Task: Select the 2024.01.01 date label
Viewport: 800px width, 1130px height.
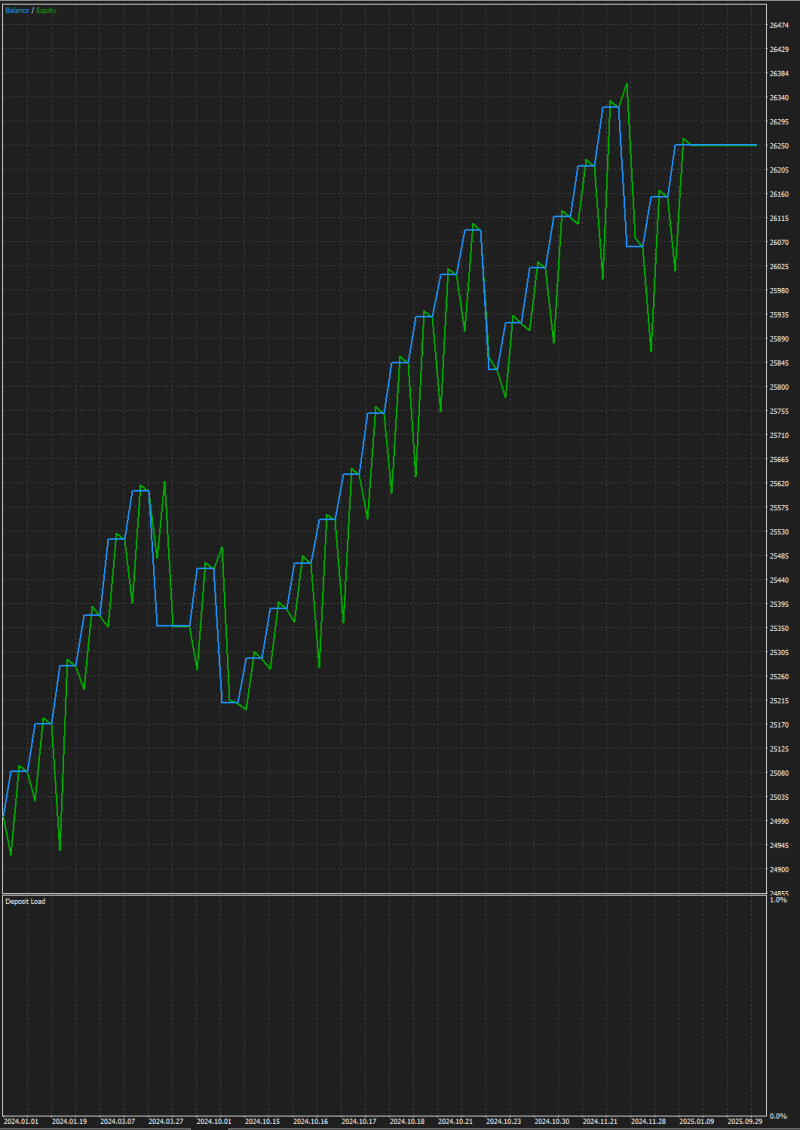Action: [21, 1121]
